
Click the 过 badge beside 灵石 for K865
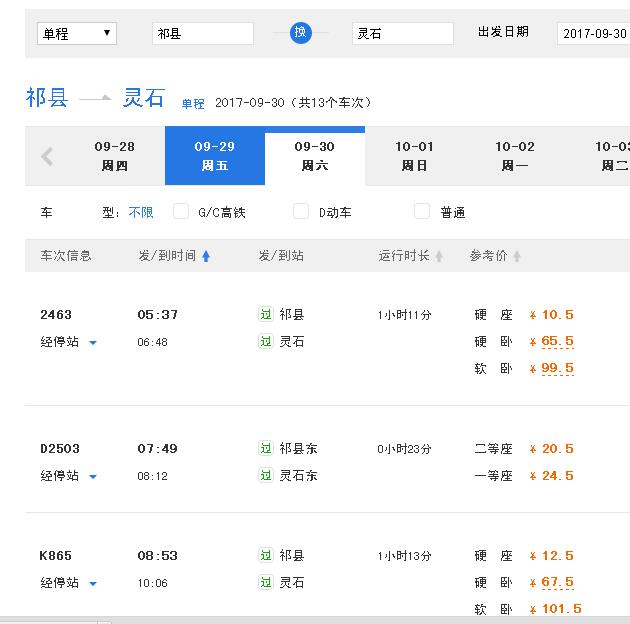click(266, 582)
